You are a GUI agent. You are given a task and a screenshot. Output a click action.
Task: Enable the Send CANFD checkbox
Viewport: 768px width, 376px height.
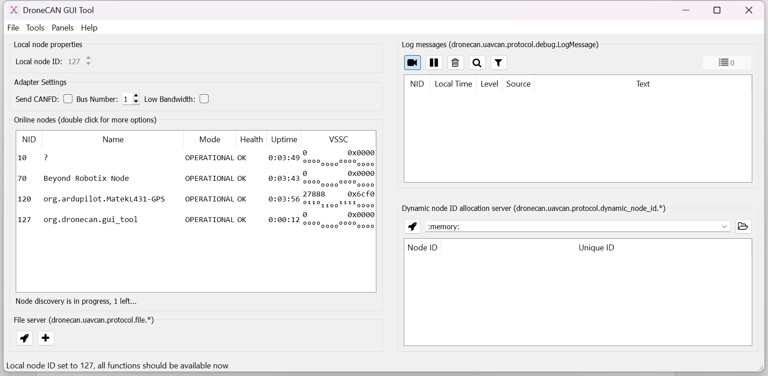[x=68, y=99]
